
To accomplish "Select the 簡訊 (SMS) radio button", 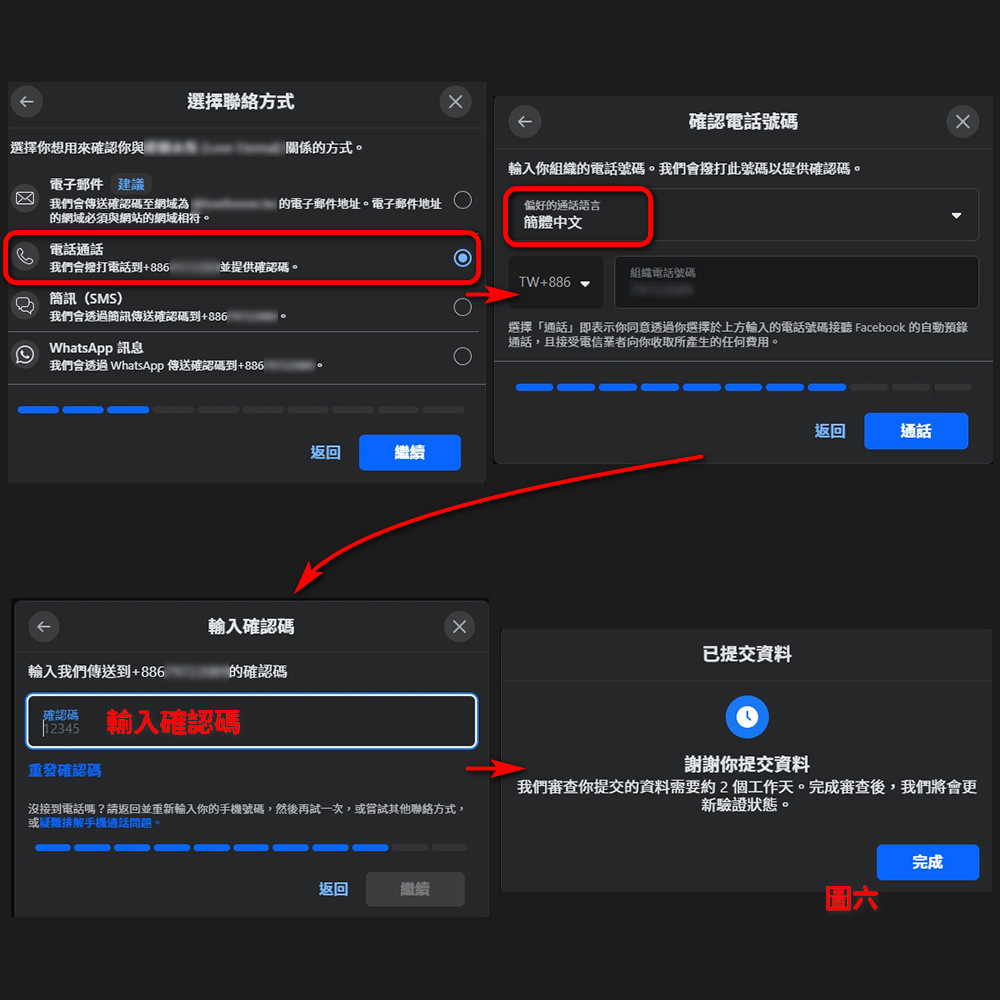I will click(462, 307).
